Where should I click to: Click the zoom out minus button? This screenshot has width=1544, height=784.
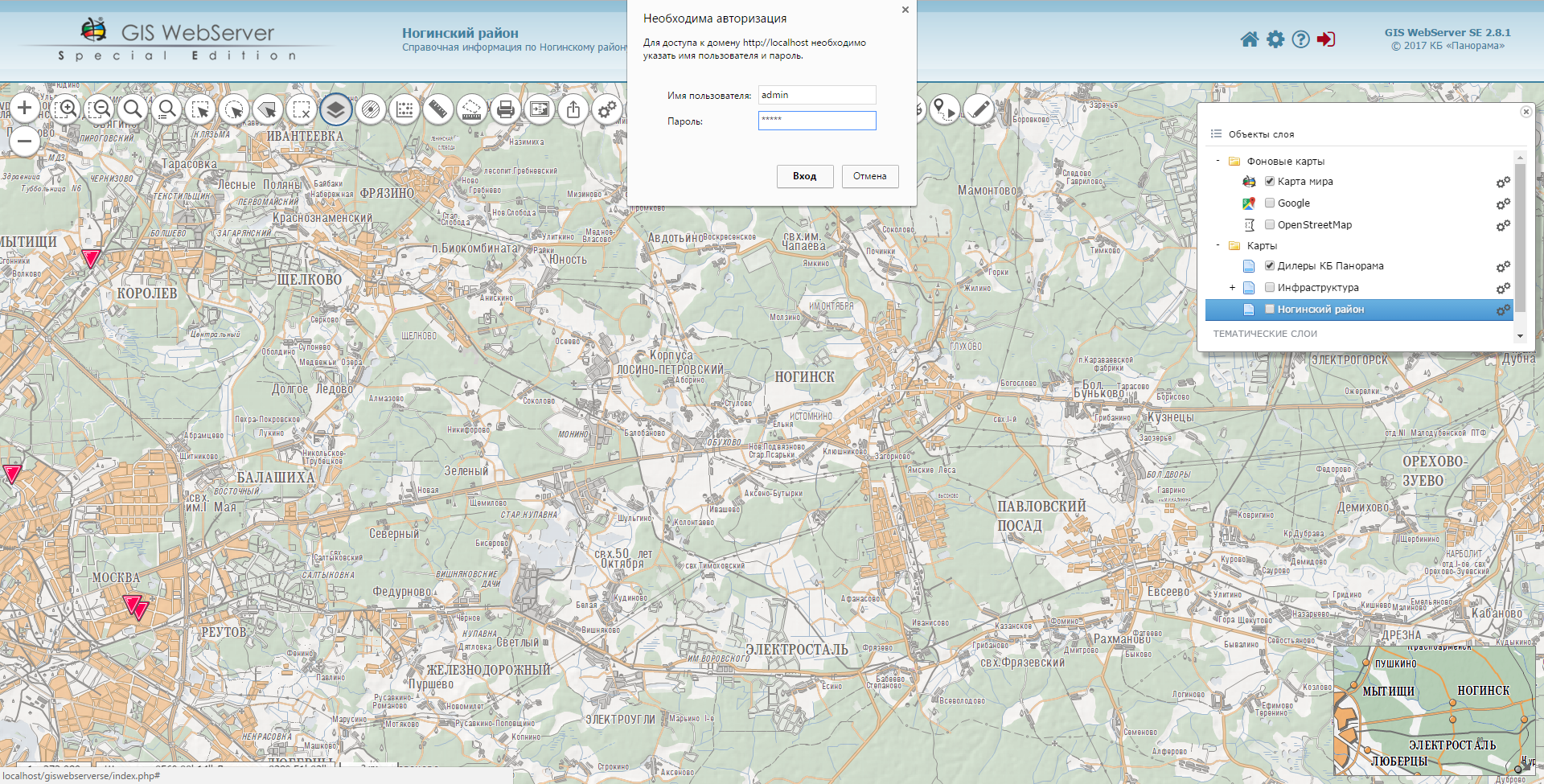25,142
